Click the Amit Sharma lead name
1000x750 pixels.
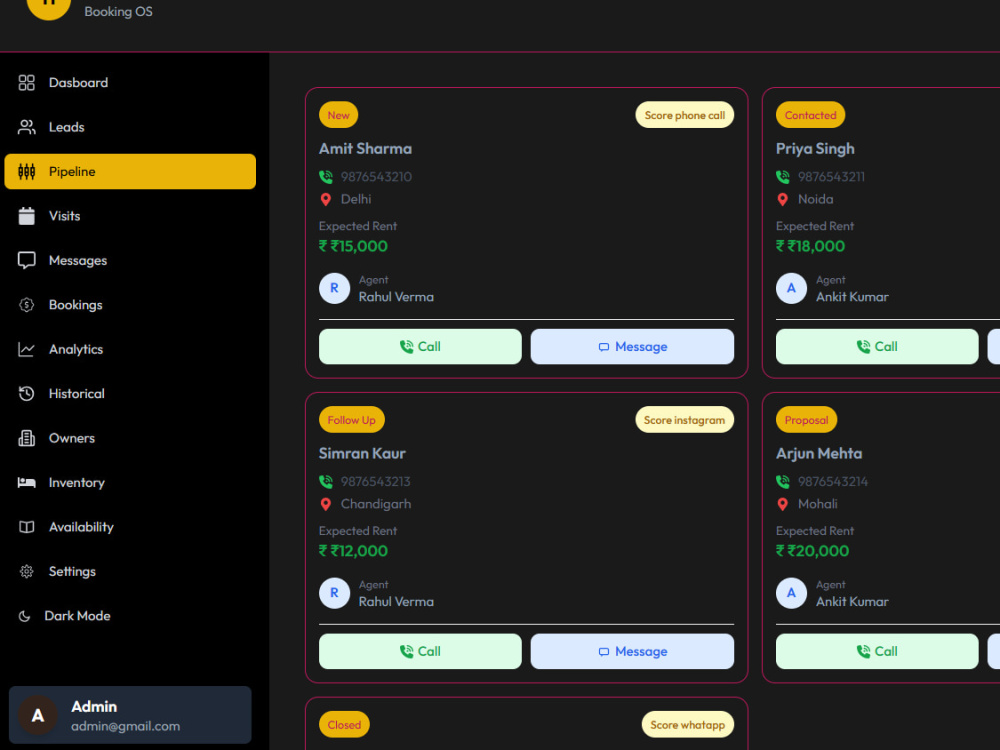tap(365, 149)
